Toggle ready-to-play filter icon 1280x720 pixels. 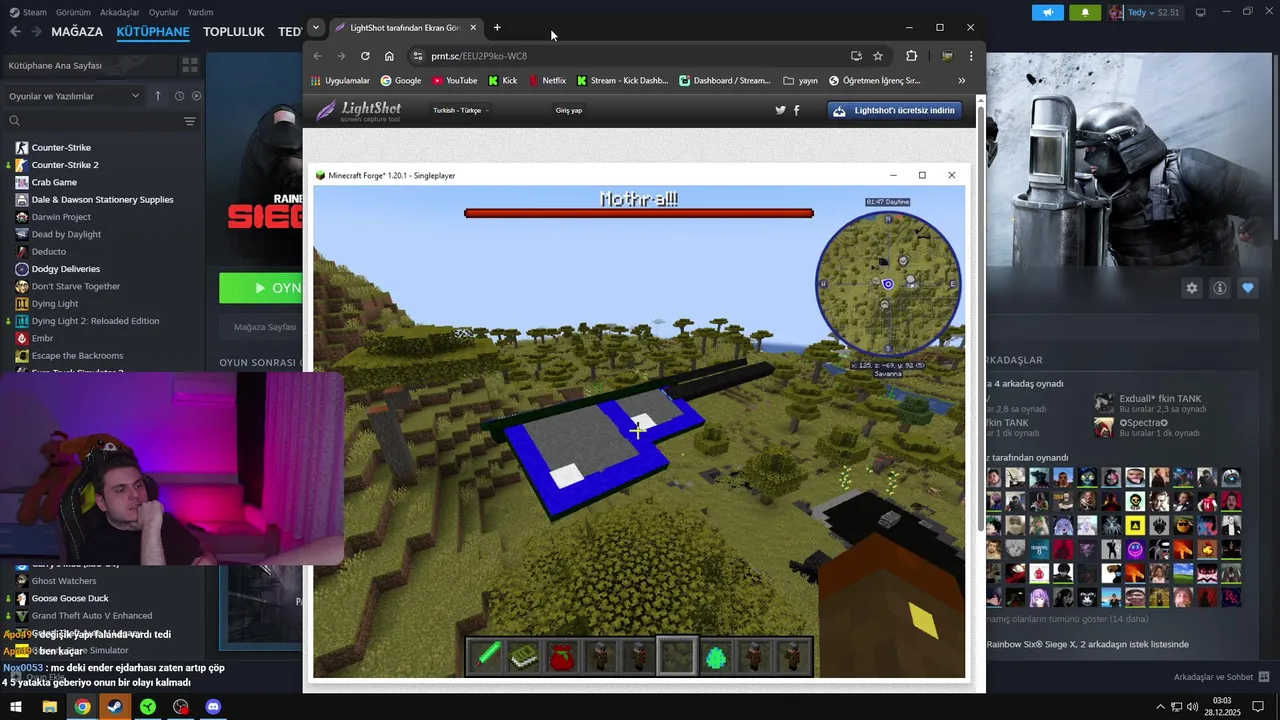[196, 96]
